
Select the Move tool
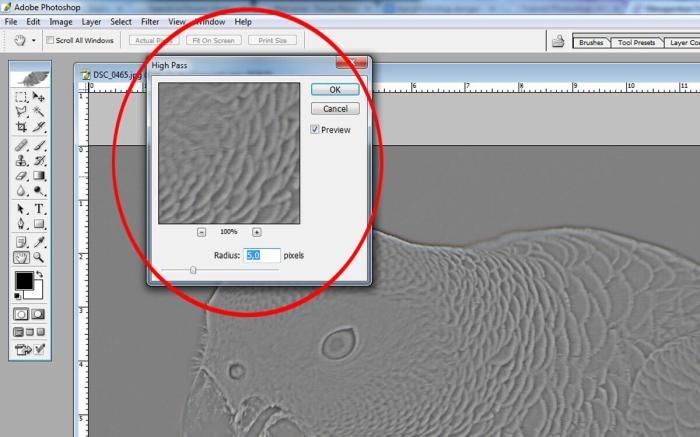39,97
